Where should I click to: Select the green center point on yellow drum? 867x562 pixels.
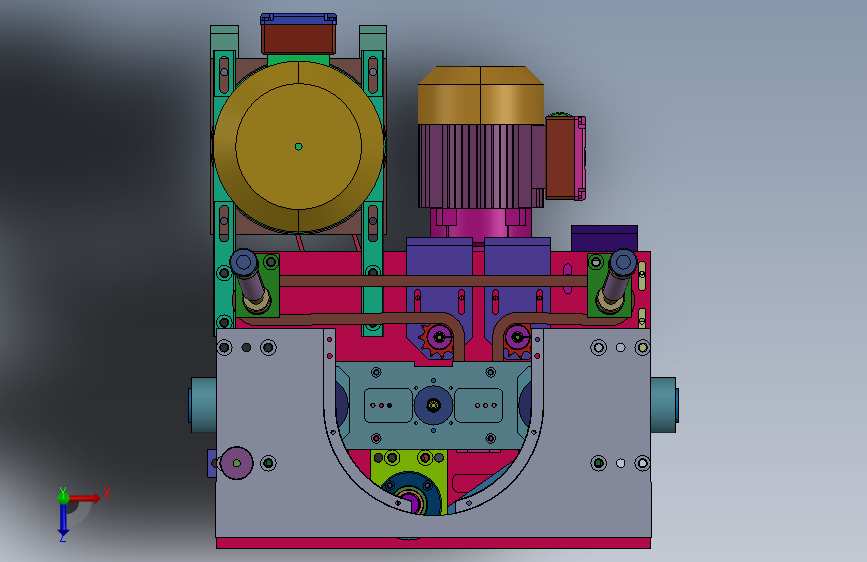[x=299, y=147]
